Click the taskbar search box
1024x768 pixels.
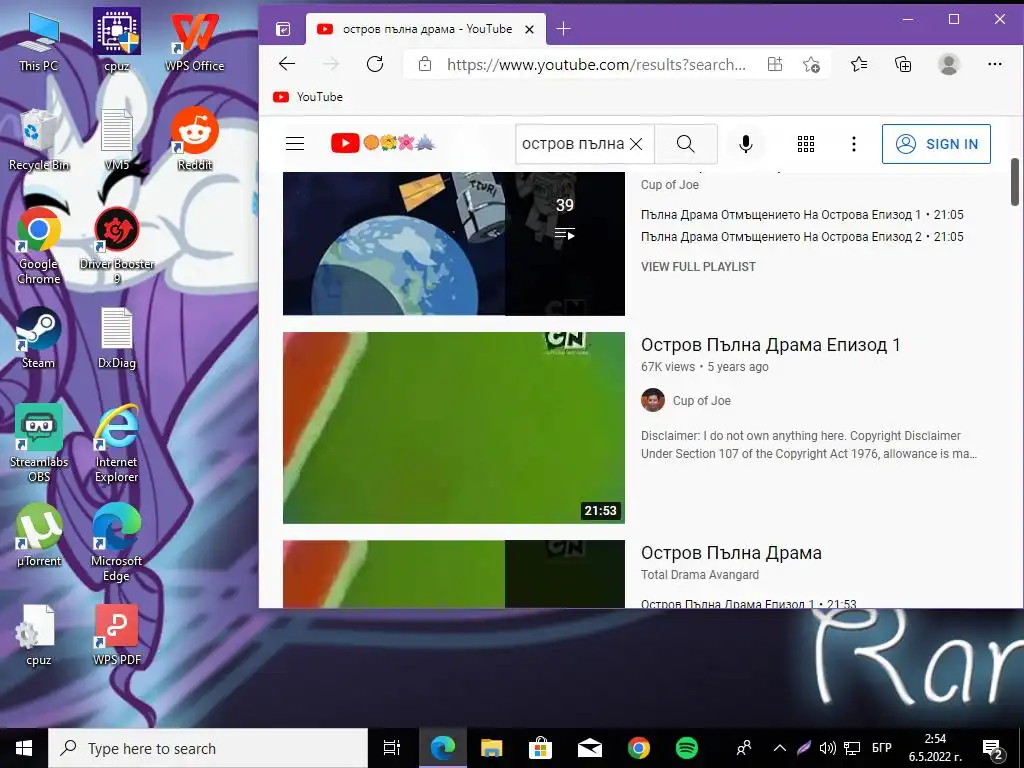[x=208, y=748]
